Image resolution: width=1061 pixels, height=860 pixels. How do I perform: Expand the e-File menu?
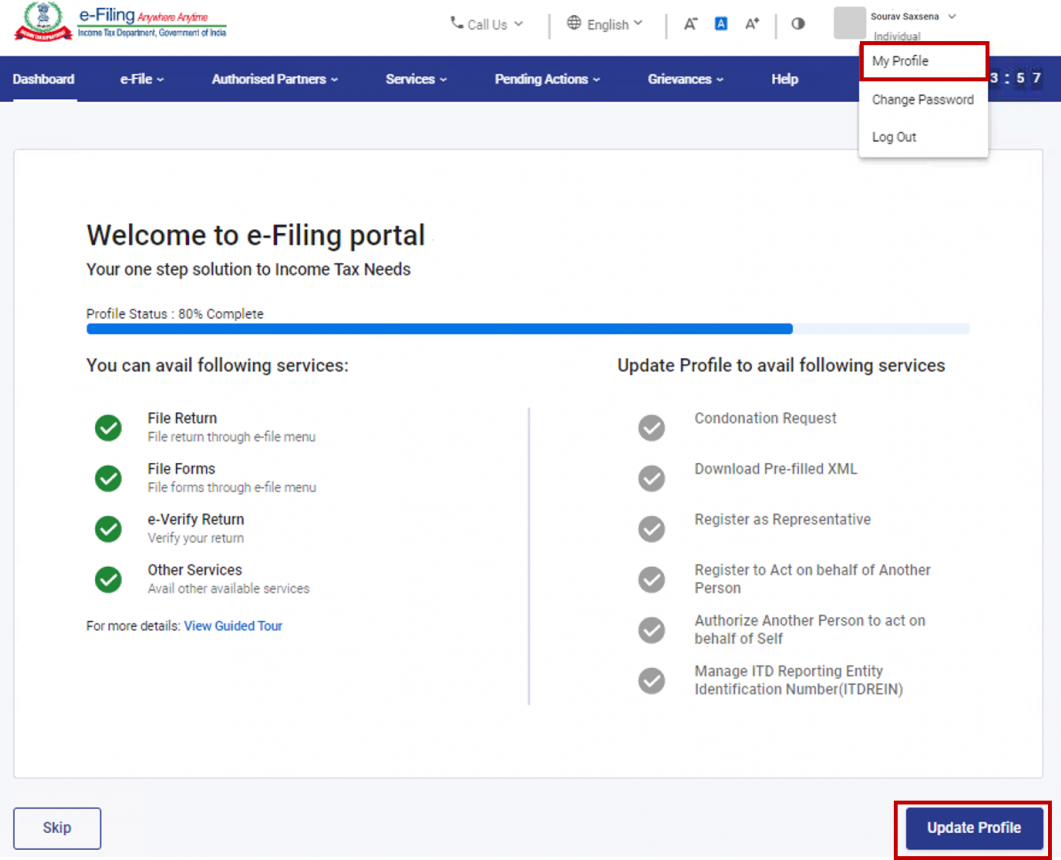[142, 79]
